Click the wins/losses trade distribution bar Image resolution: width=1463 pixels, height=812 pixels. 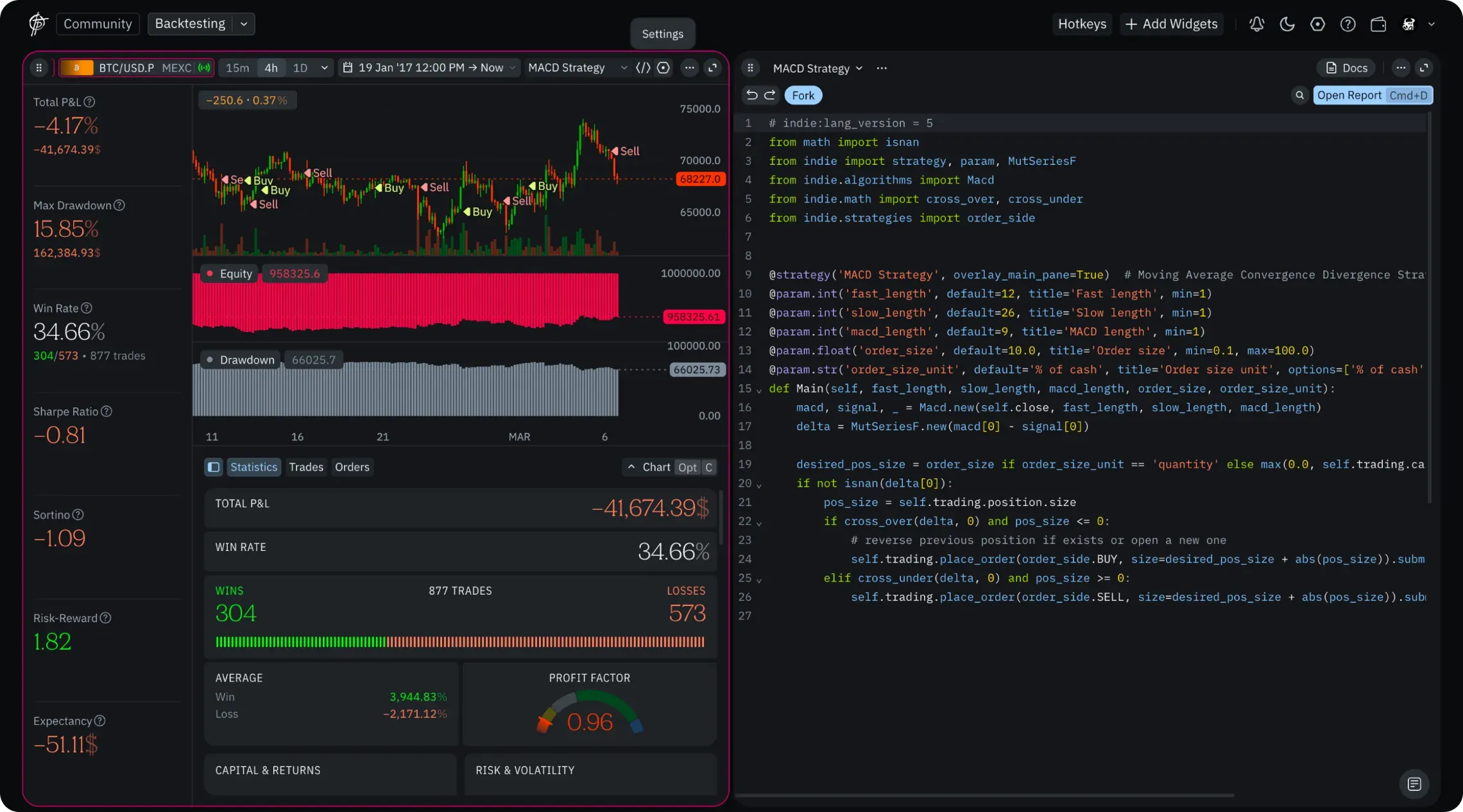click(459, 642)
